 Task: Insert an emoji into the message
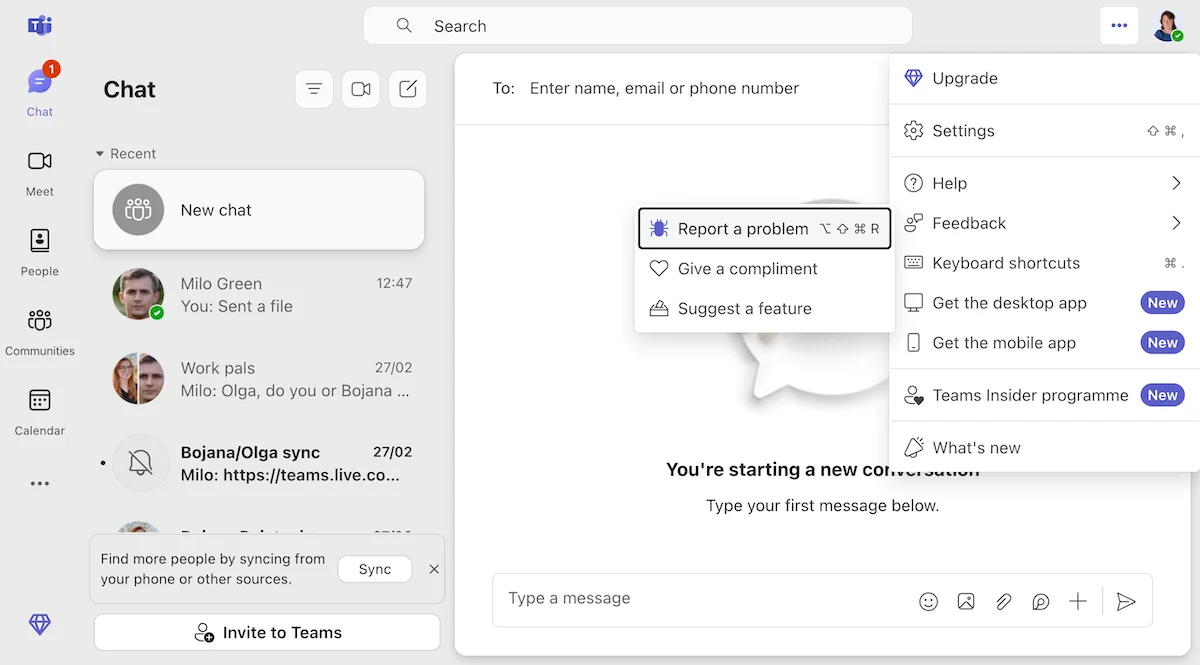coord(928,601)
